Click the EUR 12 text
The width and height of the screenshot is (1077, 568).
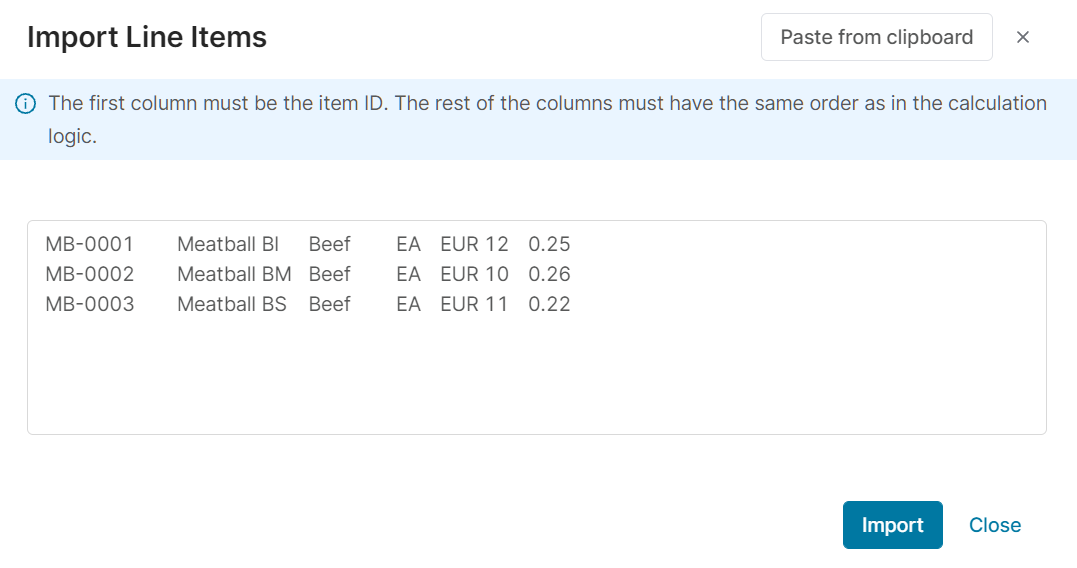(x=474, y=244)
